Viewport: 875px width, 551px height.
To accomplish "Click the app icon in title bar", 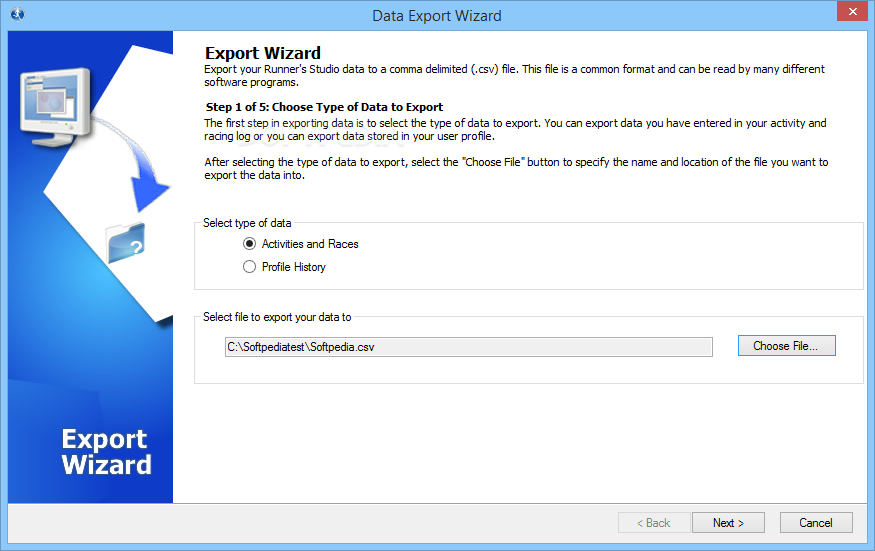I will (x=17, y=14).
